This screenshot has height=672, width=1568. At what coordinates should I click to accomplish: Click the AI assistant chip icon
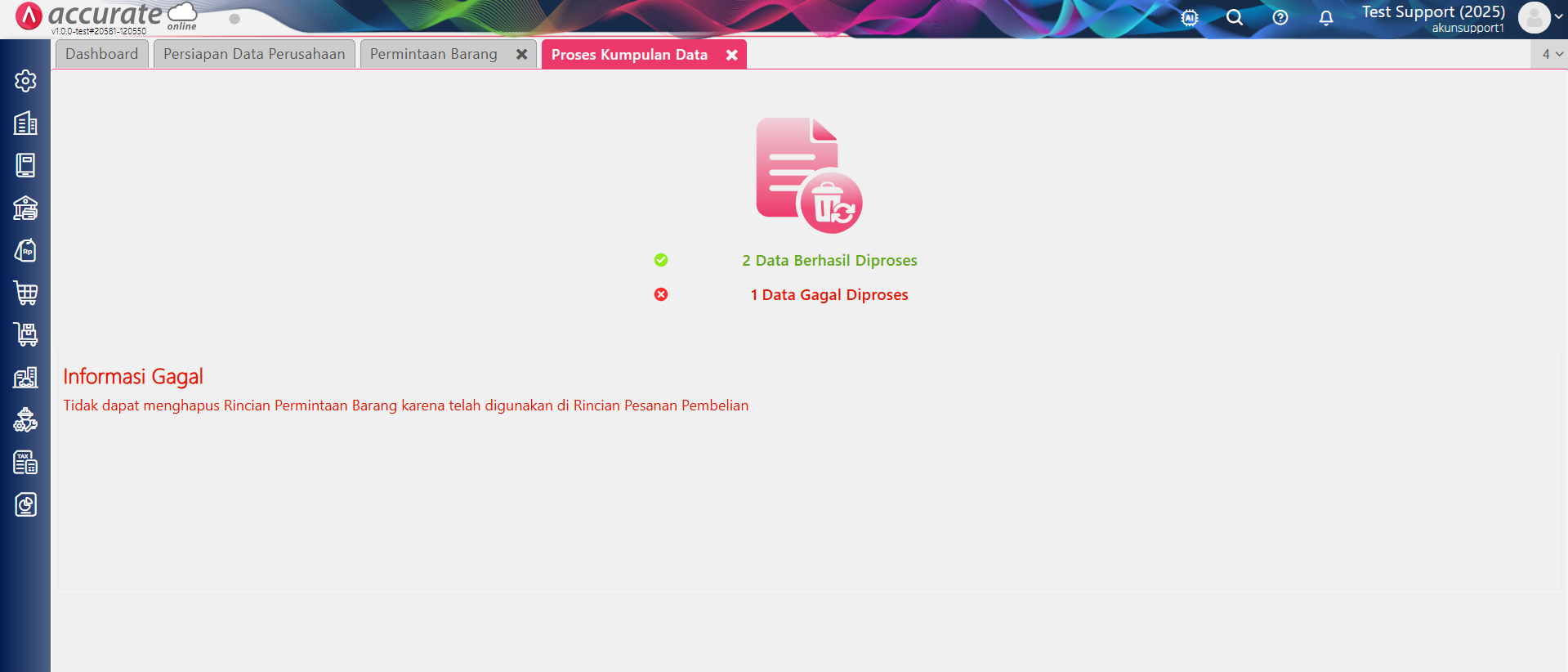pos(1190,18)
